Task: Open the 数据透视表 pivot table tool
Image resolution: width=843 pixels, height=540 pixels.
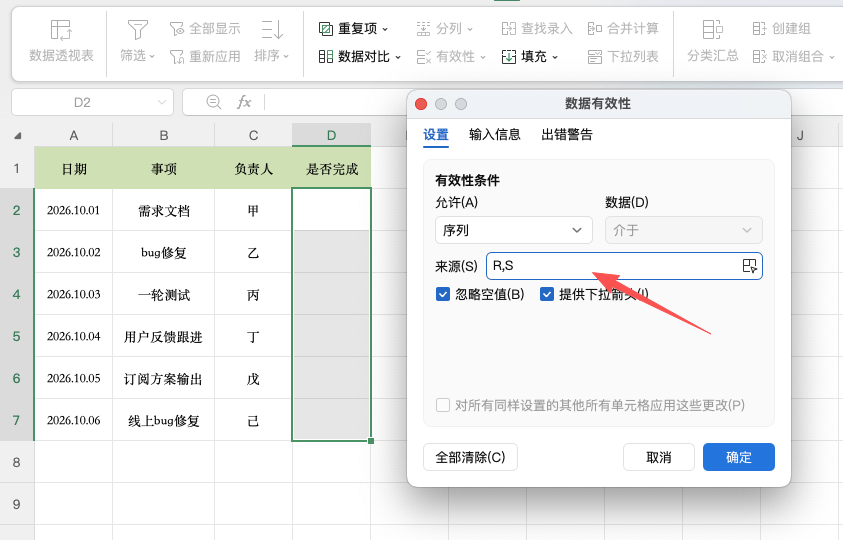Action: pos(61,41)
